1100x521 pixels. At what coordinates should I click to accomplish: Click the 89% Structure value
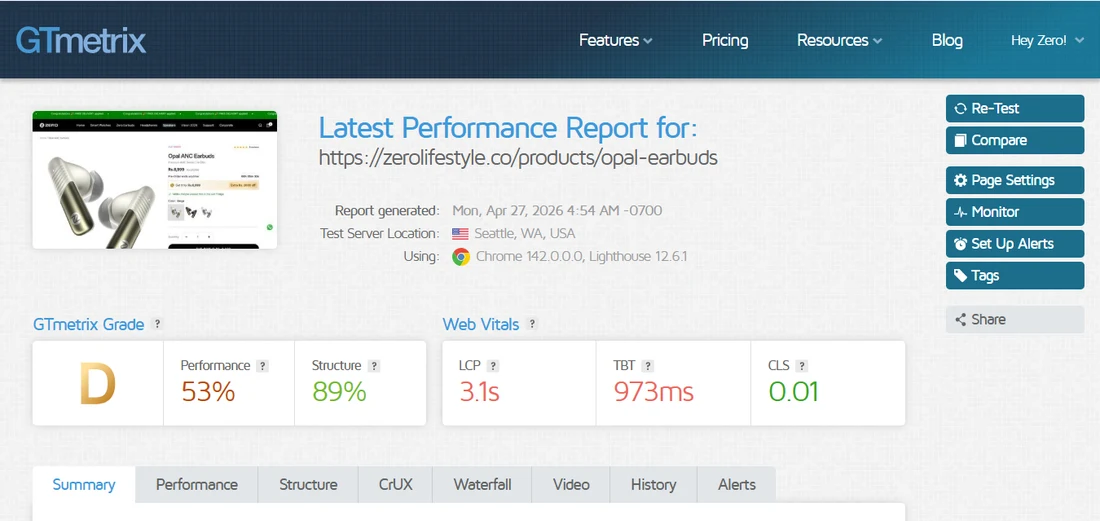pos(339,391)
